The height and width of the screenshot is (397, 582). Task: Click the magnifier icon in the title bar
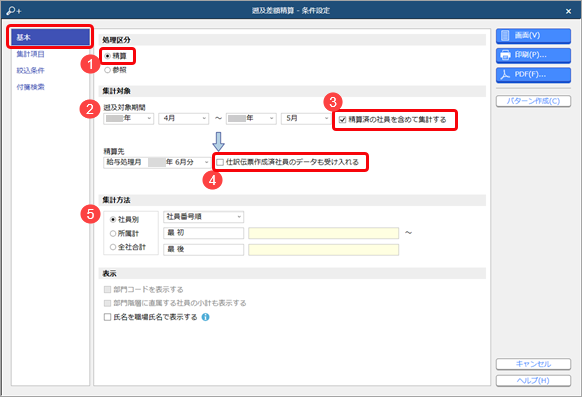[x=13, y=10]
